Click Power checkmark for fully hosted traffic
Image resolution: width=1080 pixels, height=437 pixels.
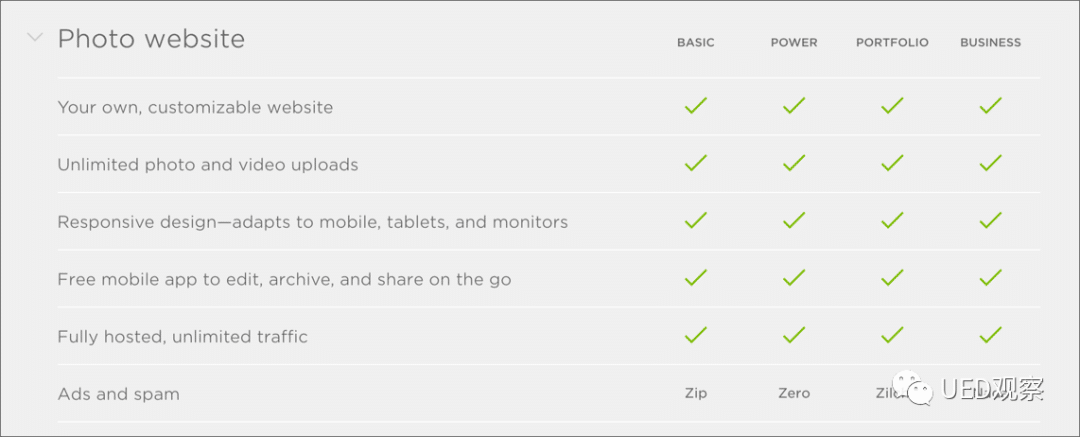794,334
